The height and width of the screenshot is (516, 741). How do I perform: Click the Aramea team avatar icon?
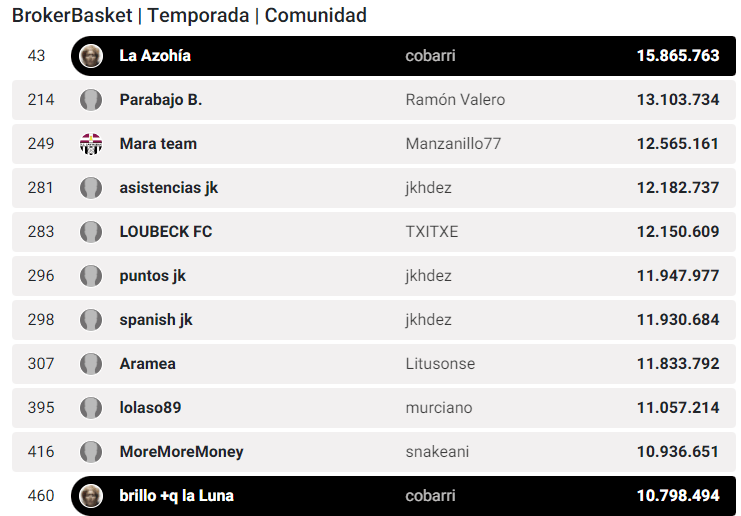(x=91, y=364)
